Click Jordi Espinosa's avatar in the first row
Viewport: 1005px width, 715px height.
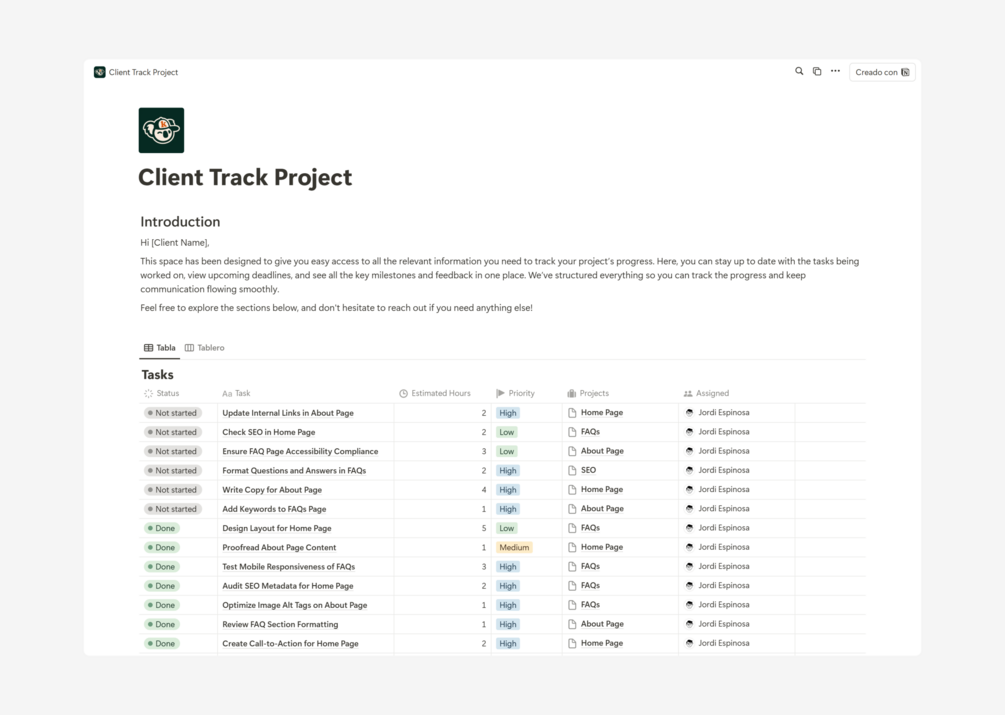(x=689, y=413)
